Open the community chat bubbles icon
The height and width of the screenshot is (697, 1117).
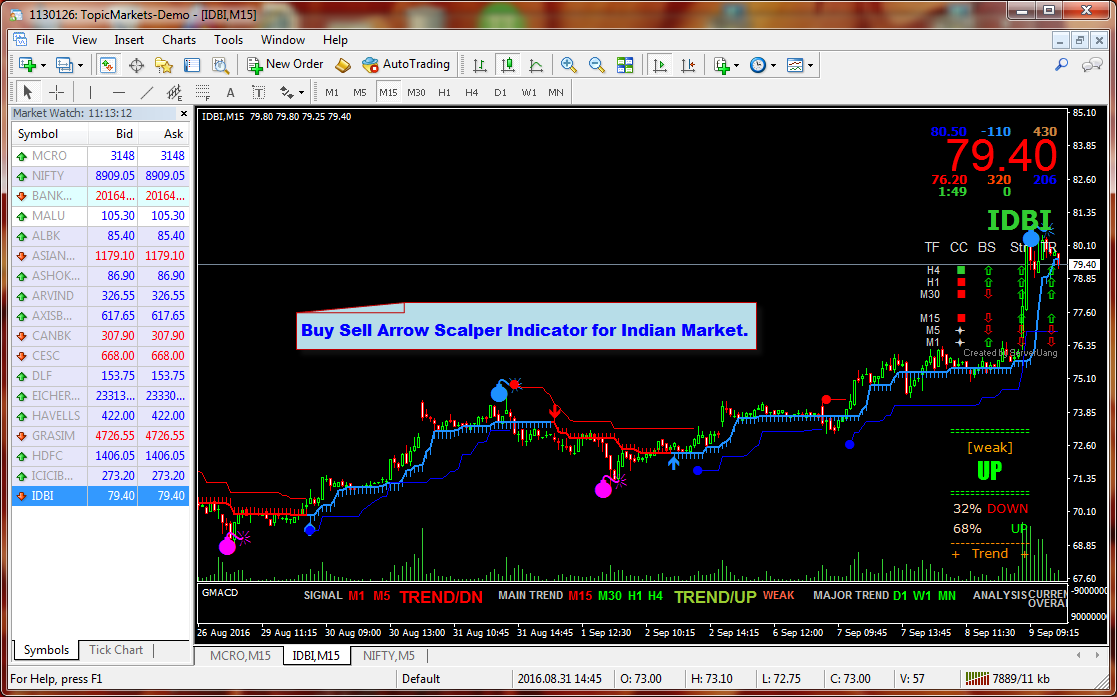pyautogui.click(x=1092, y=64)
